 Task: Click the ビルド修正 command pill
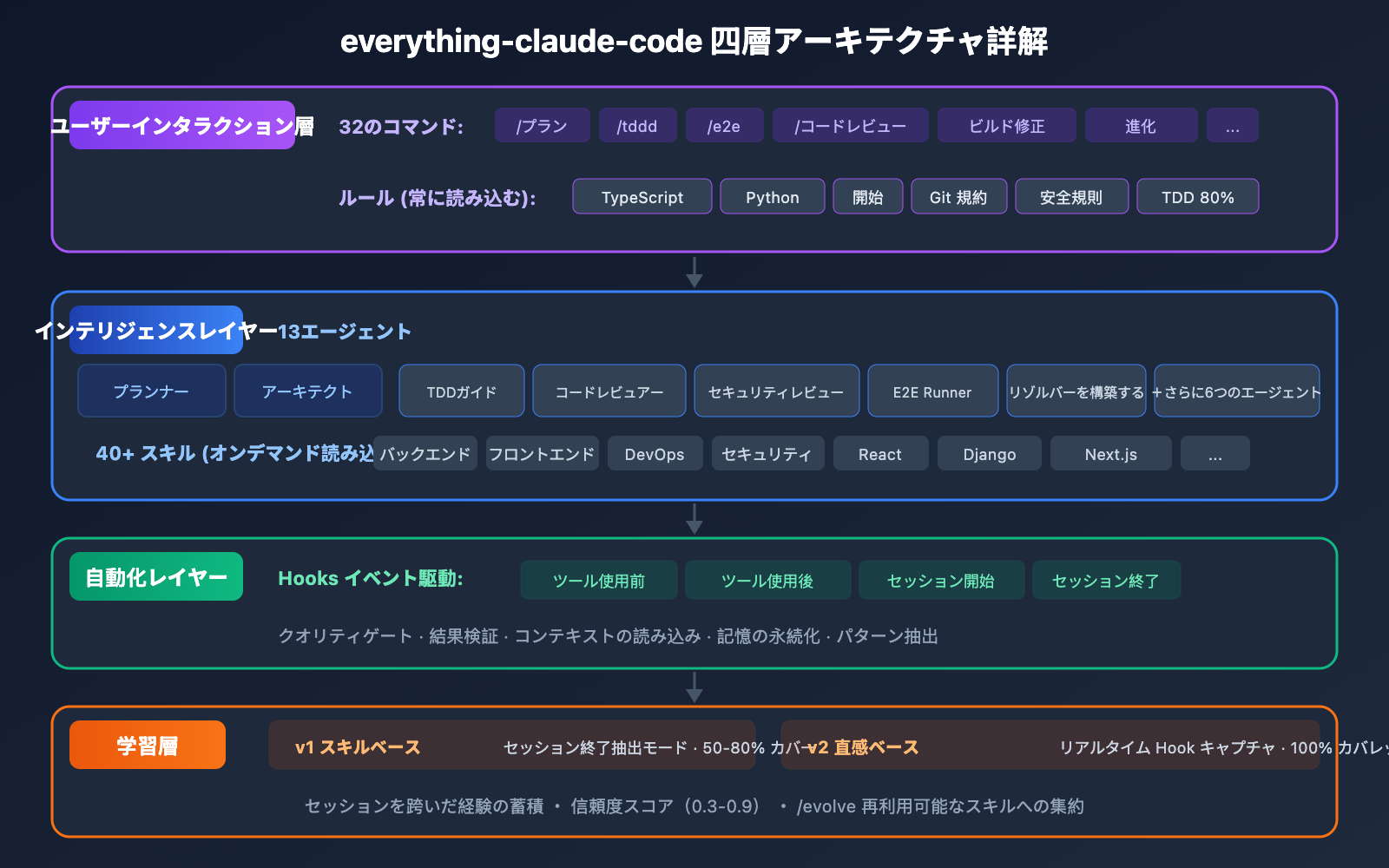1006,125
